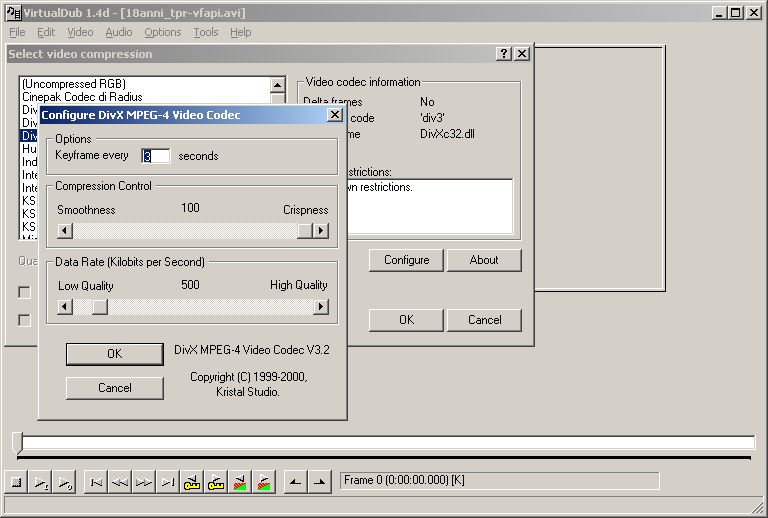Click the help question mark in compression dialog
This screenshot has width=768, height=518.
[504, 53]
